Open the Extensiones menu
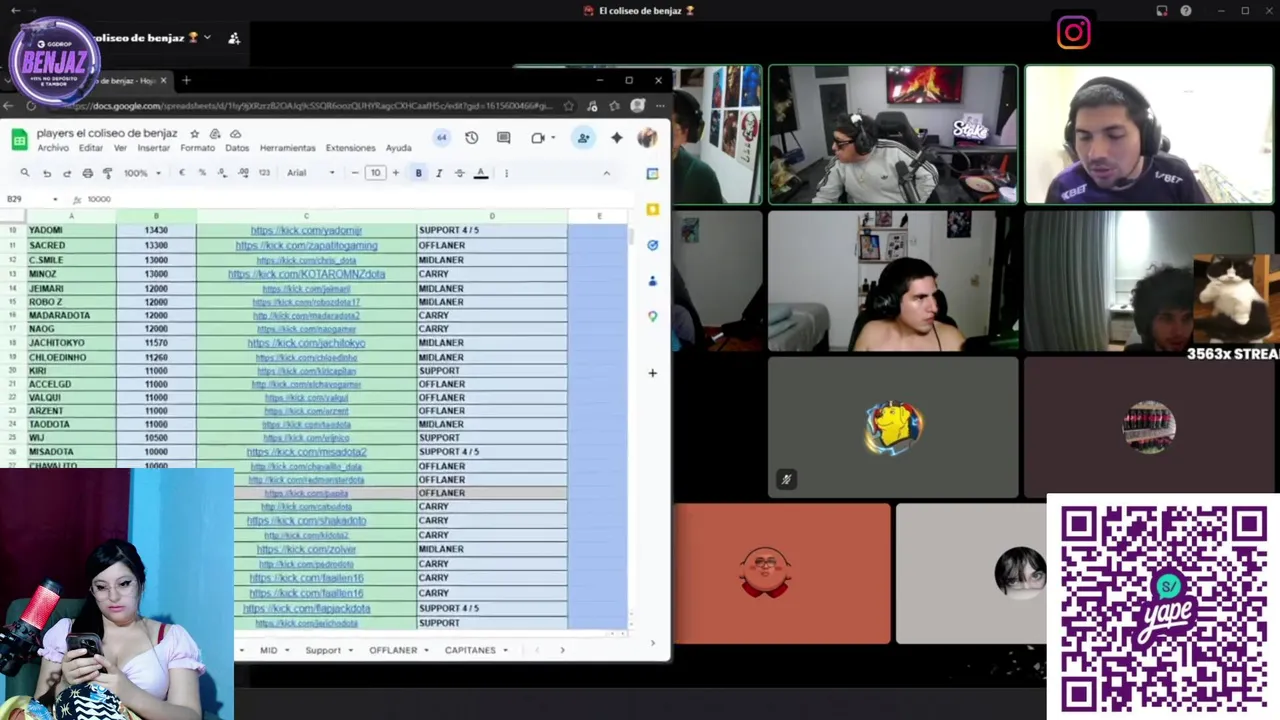The height and width of the screenshot is (720, 1280). (350, 148)
